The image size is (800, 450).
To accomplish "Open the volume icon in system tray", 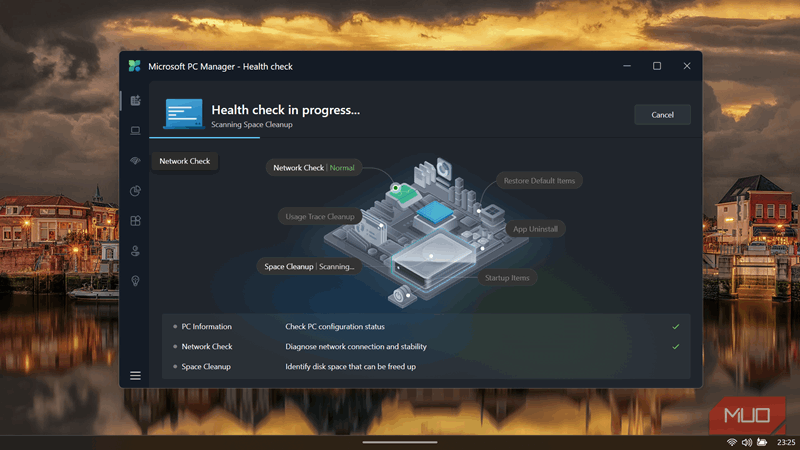I will 747,442.
